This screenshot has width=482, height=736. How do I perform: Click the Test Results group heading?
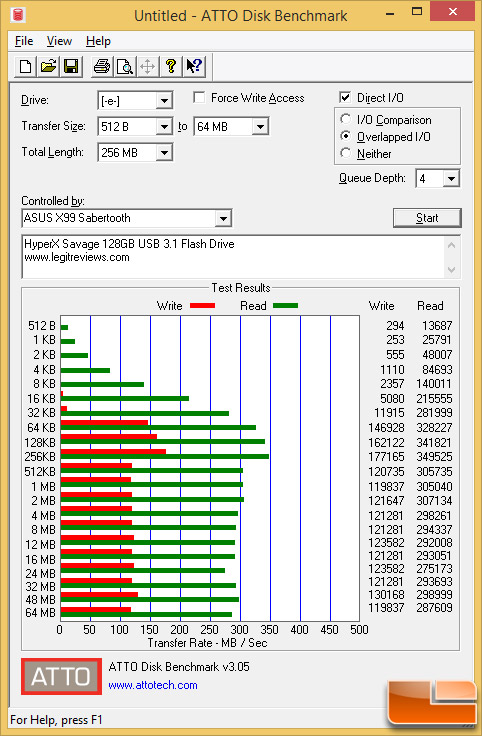(241, 288)
